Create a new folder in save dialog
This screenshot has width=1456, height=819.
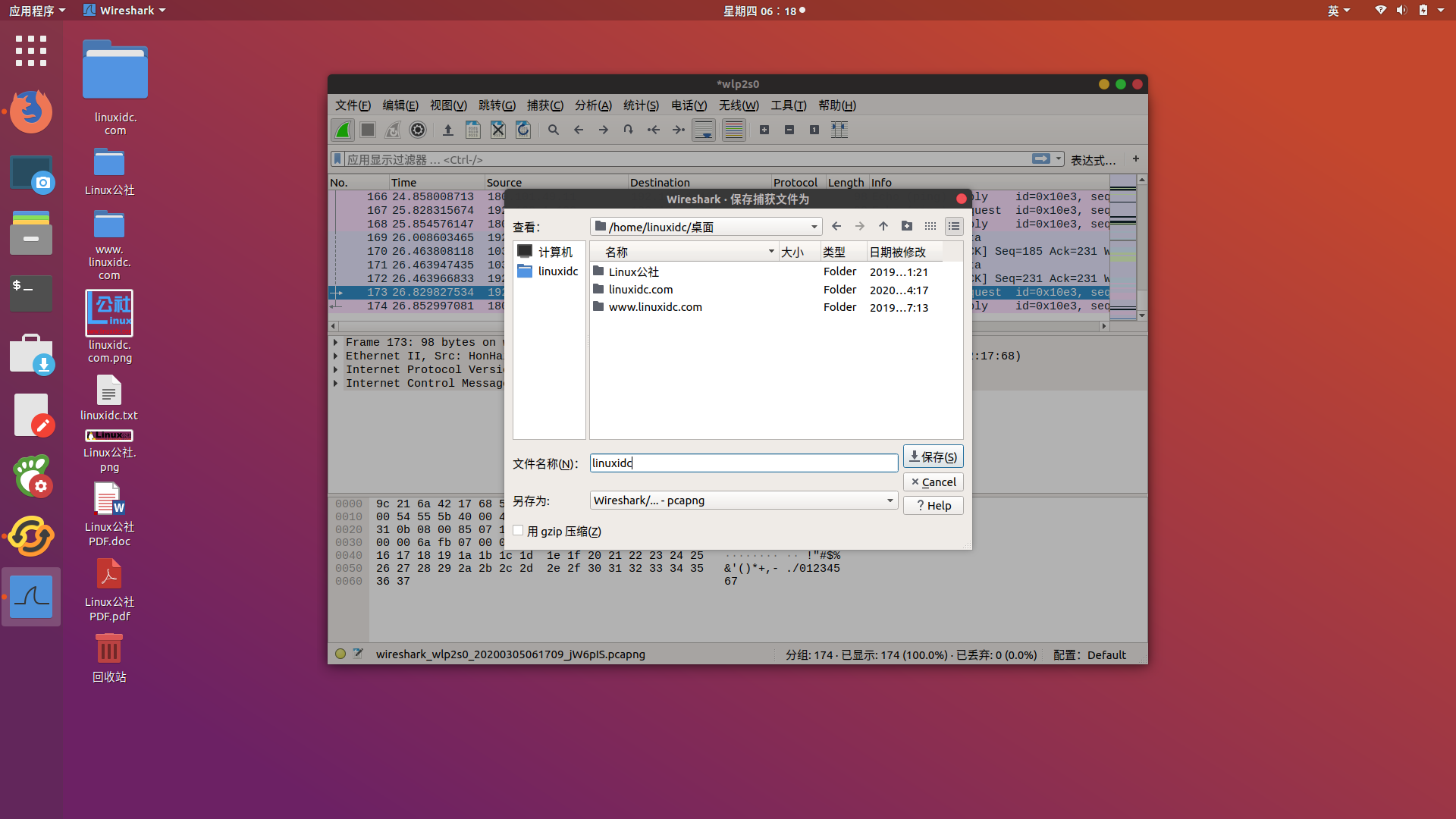click(x=907, y=226)
